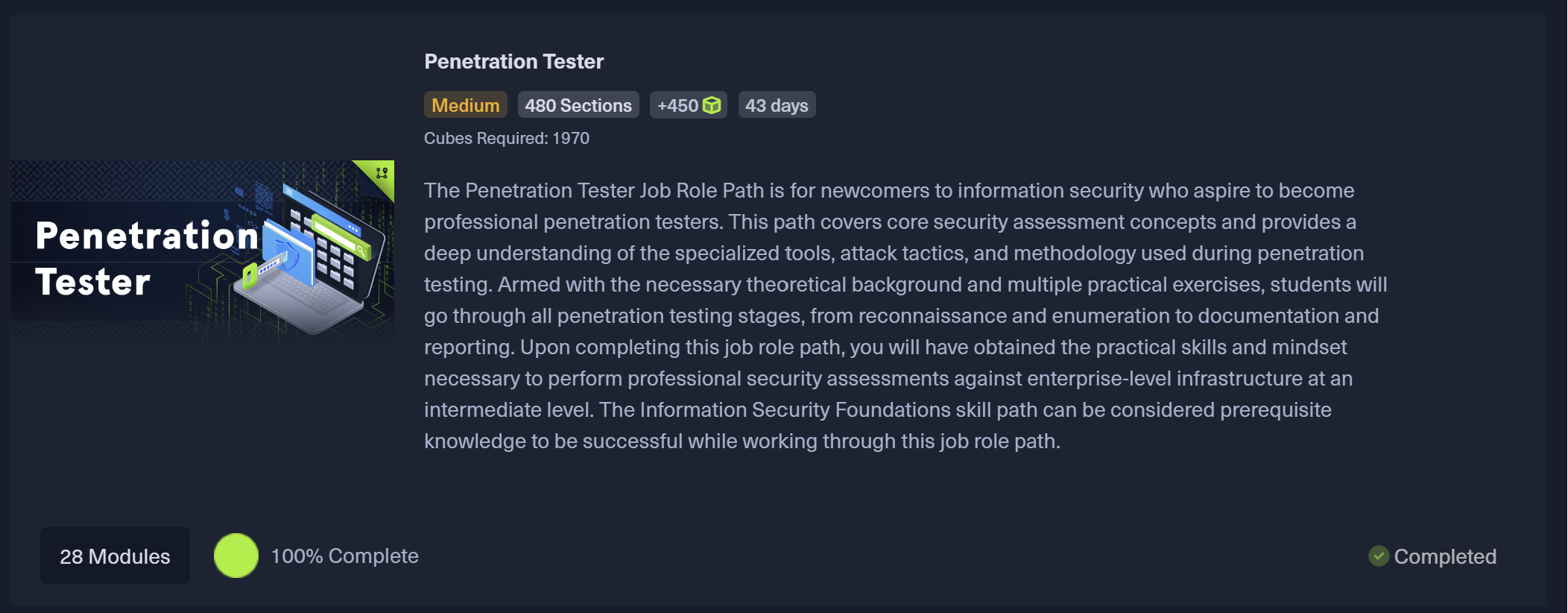Image resolution: width=1568 pixels, height=613 pixels.
Task: Click the 43 days duration badge
Action: 777,105
